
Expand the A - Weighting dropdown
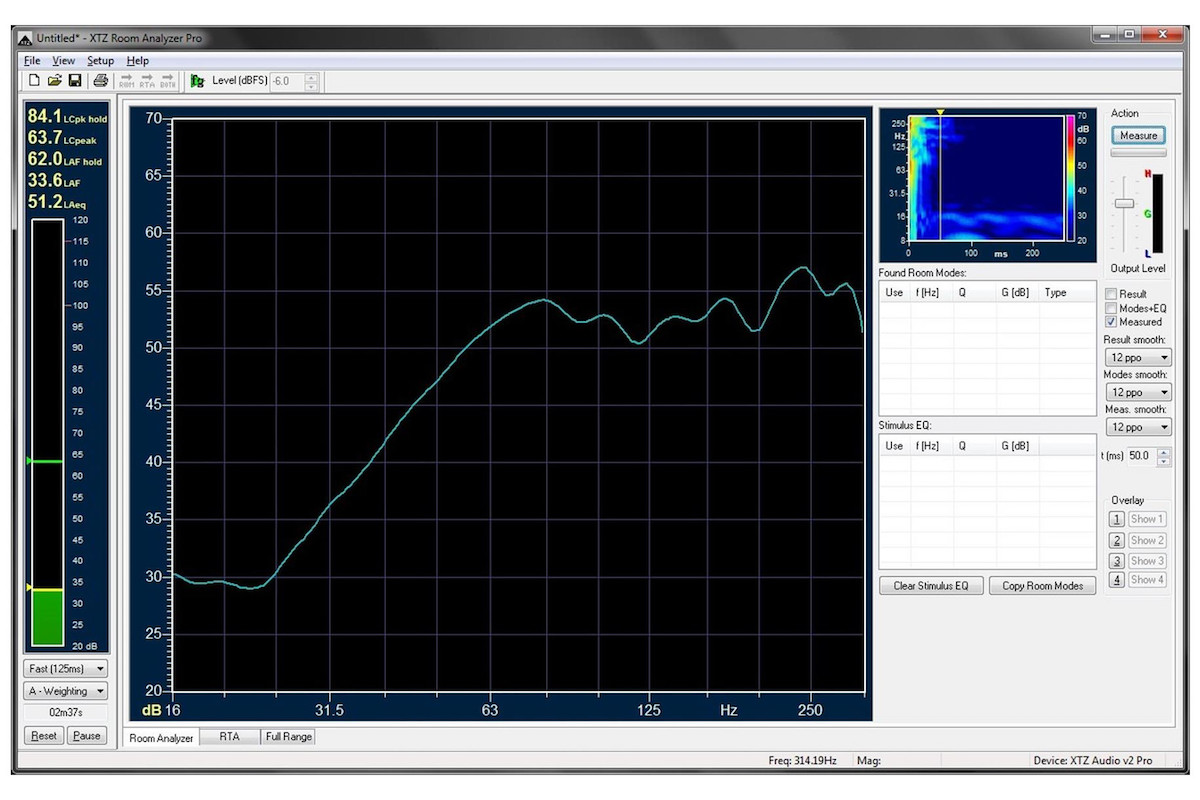(x=66, y=691)
